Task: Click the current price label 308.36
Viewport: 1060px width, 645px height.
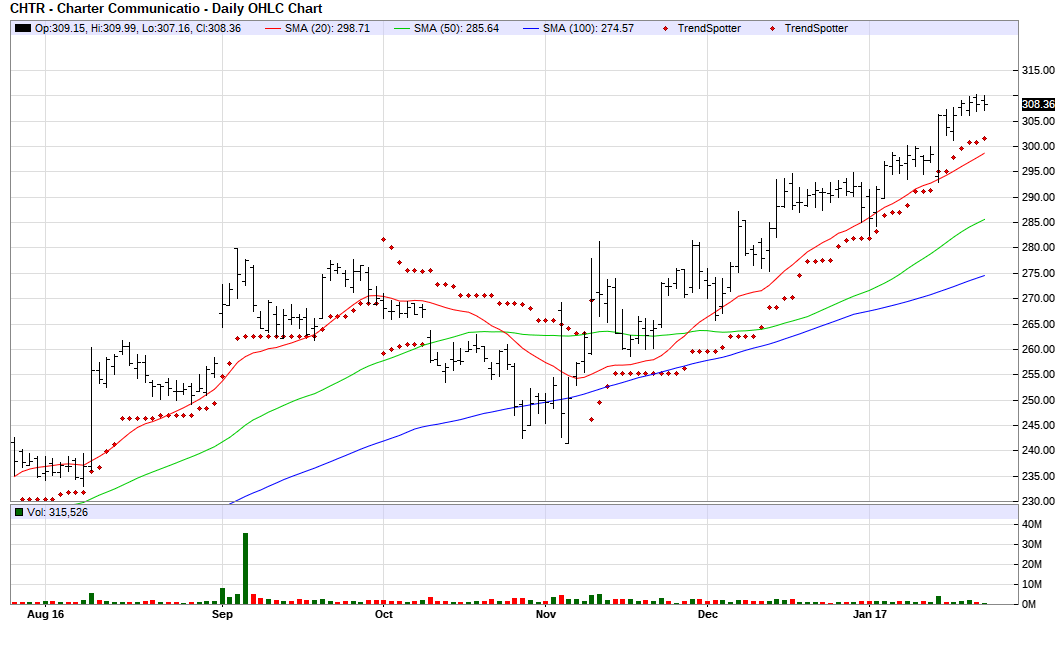Action: click(x=1038, y=104)
